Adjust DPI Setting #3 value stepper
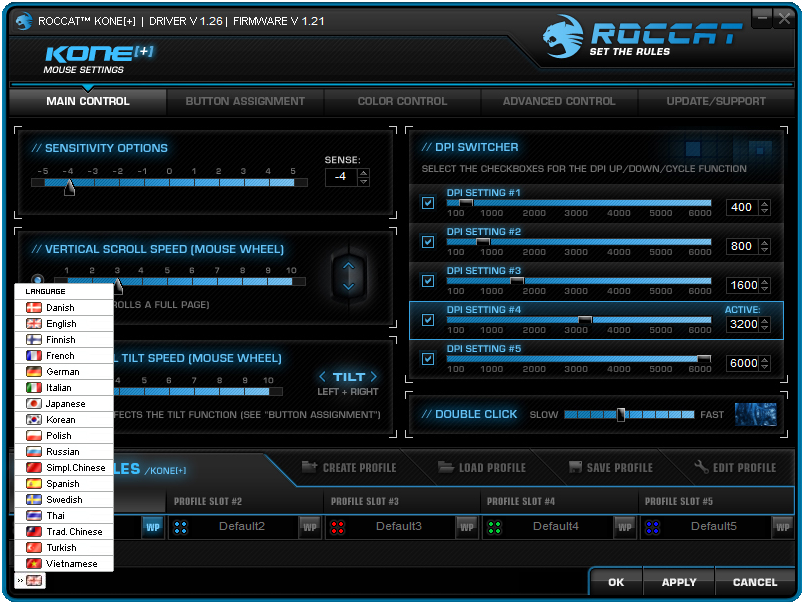The width and height of the screenshot is (803, 605). [x=764, y=285]
